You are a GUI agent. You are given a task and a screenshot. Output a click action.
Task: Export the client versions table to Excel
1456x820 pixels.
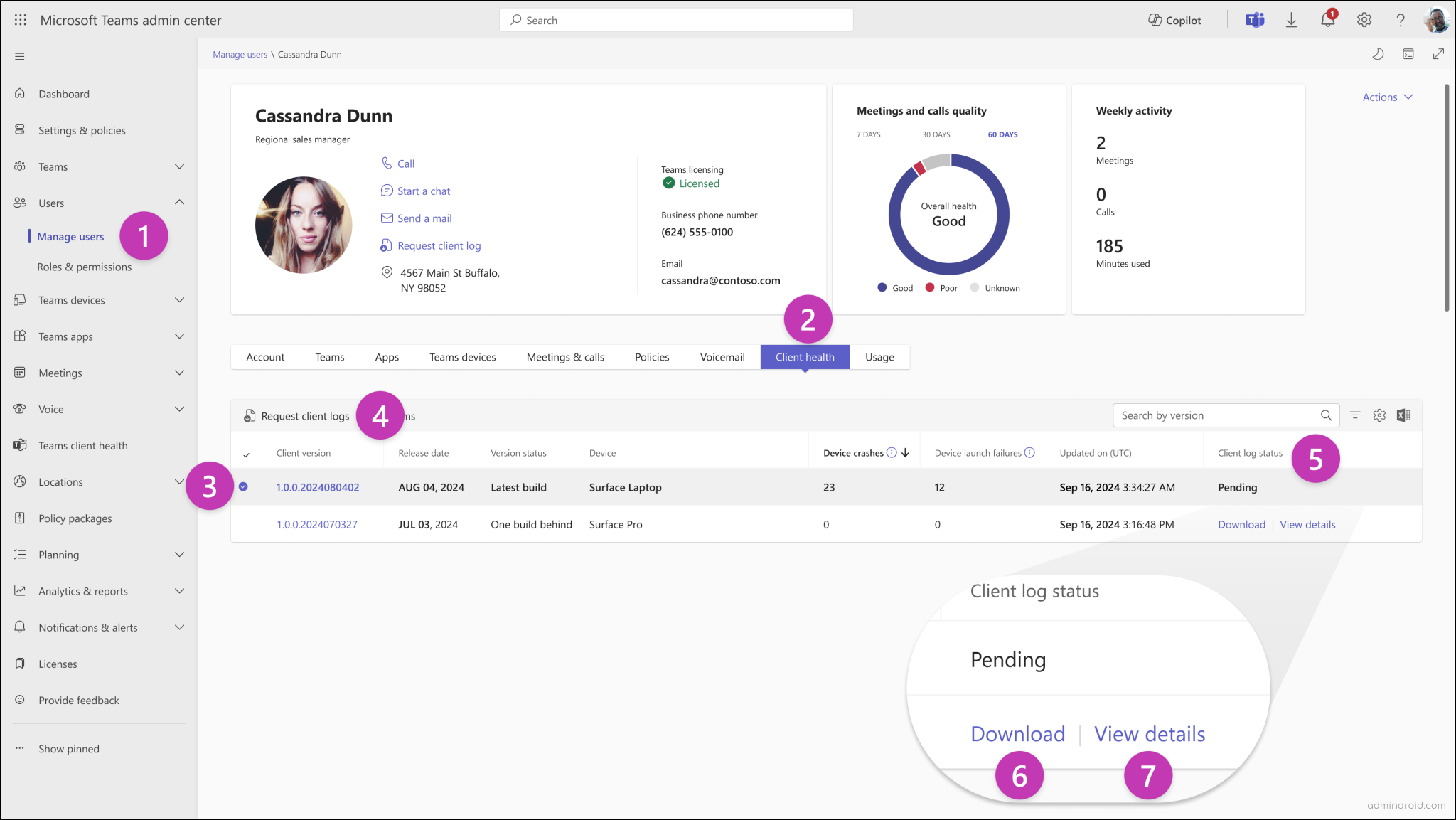click(1403, 415)
